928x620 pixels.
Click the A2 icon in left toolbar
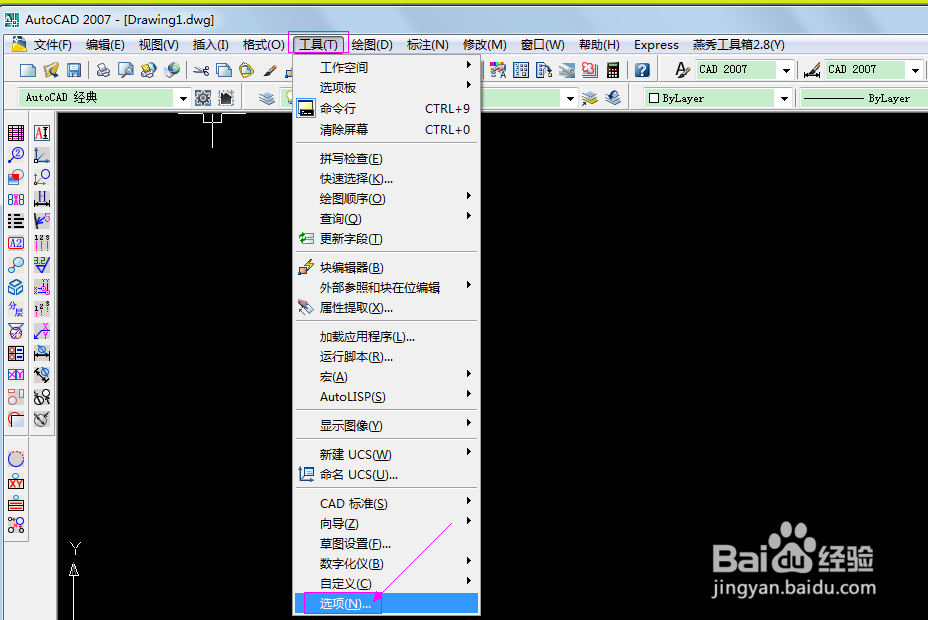16,243
